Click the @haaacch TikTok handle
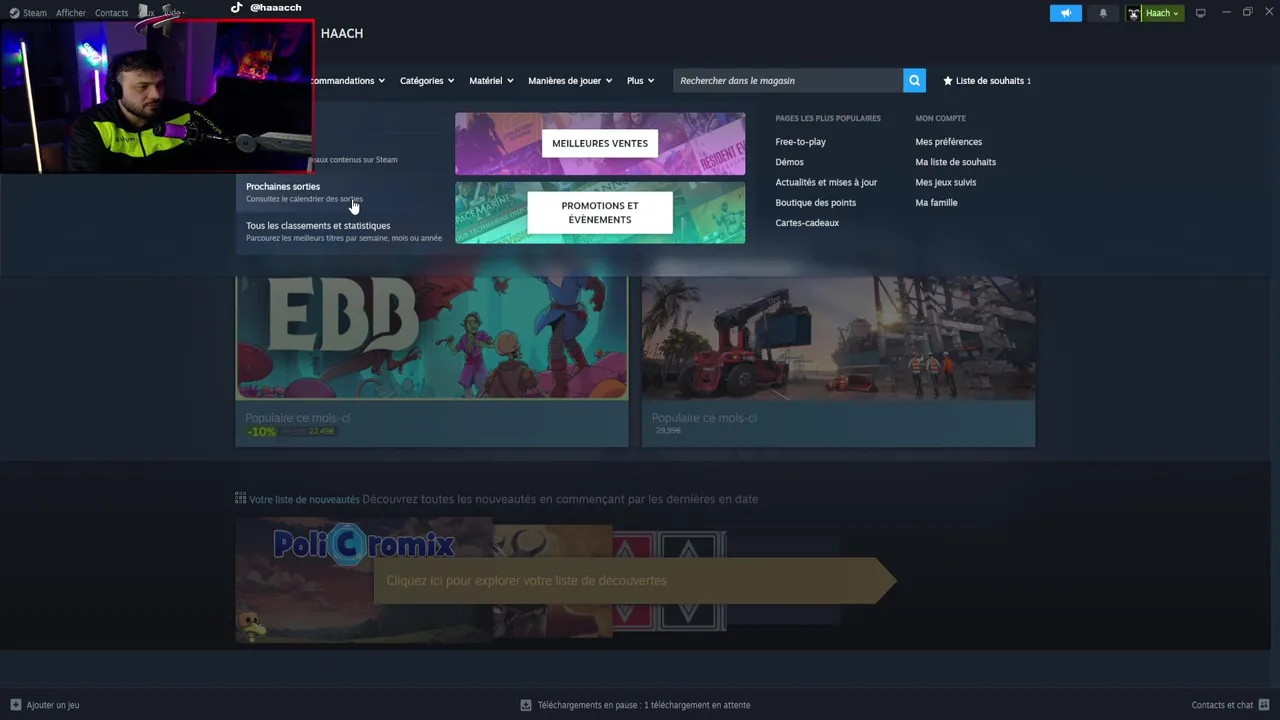Image resolution: width=1280 pixels, height=720 pixels. (275, 7)
